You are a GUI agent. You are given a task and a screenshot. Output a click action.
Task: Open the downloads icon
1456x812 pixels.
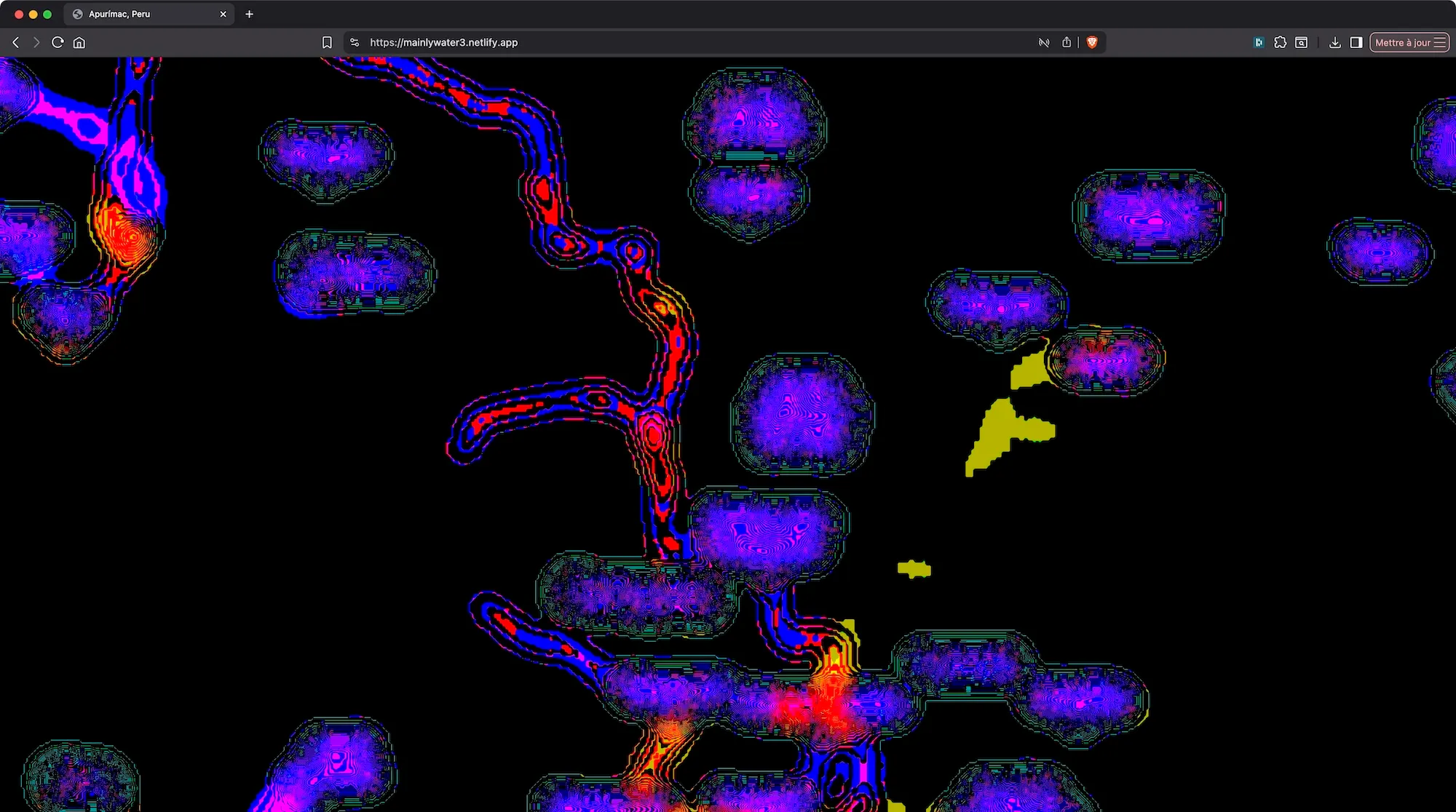[1334, 42]
